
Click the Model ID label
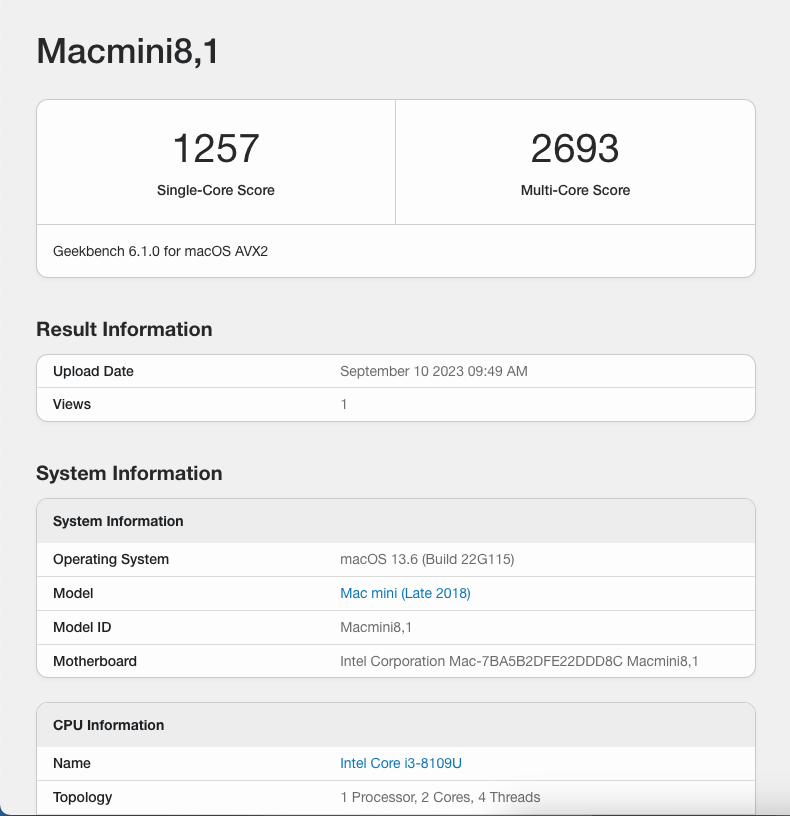coord(82,627)
